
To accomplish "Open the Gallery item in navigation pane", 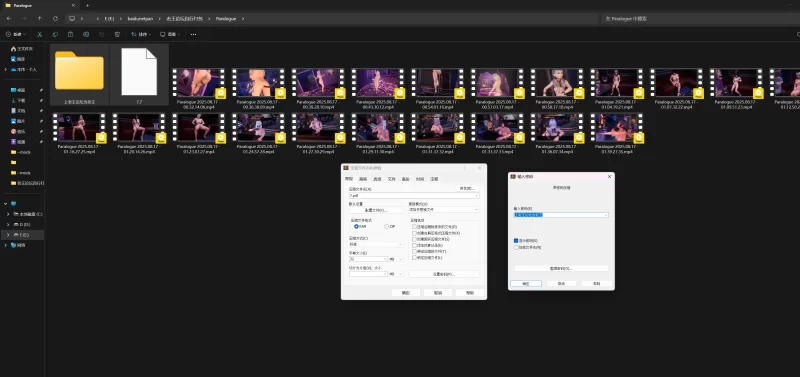I will (x=18, y=59).
